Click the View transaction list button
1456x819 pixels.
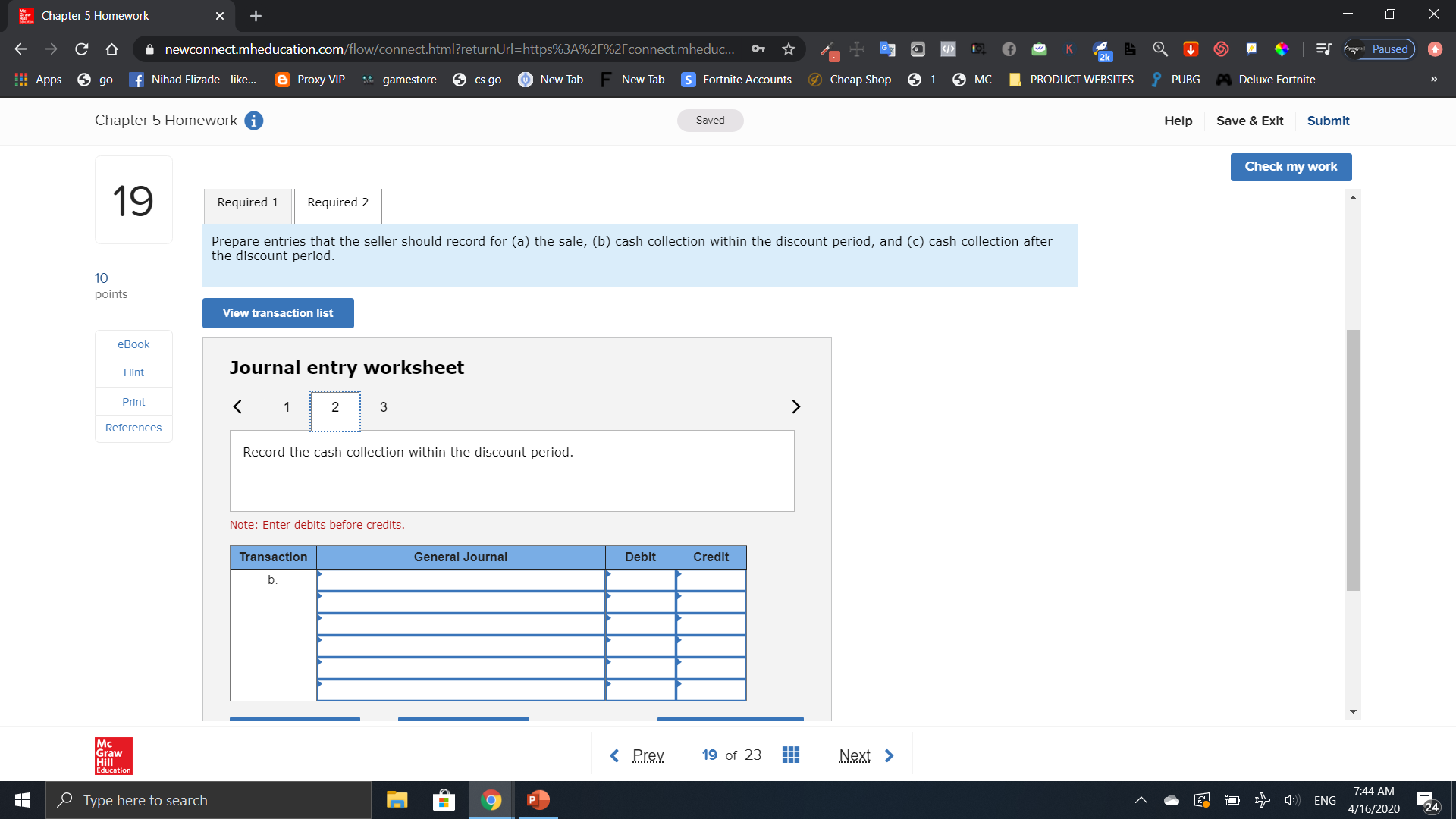click(x=278, y=312)
